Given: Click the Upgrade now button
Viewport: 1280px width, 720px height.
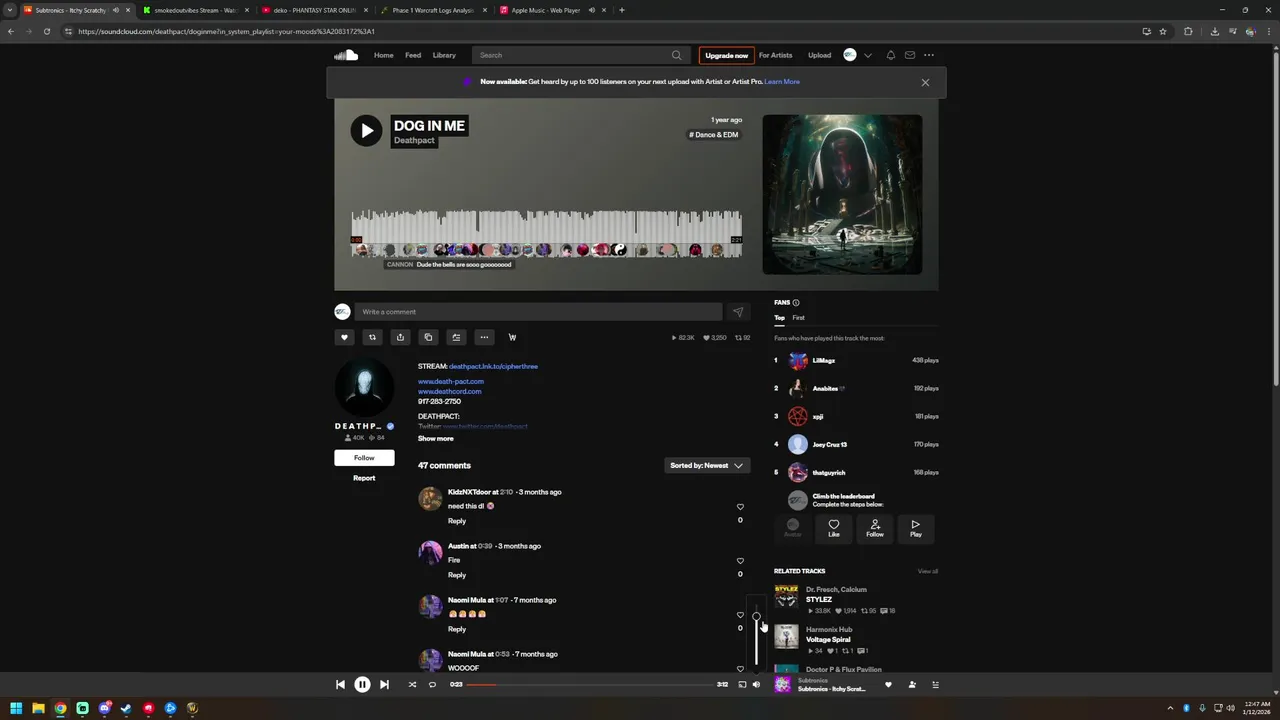Looking at the screenshot, I should (726, 55).
